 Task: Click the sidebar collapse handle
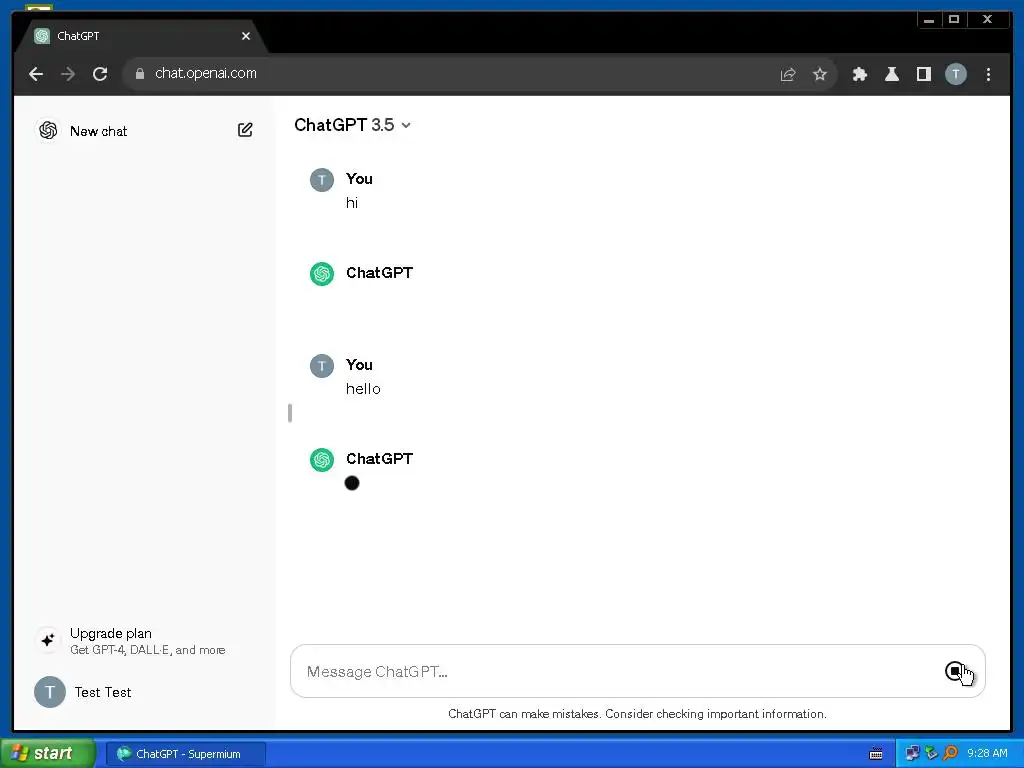tap(289, 413)
